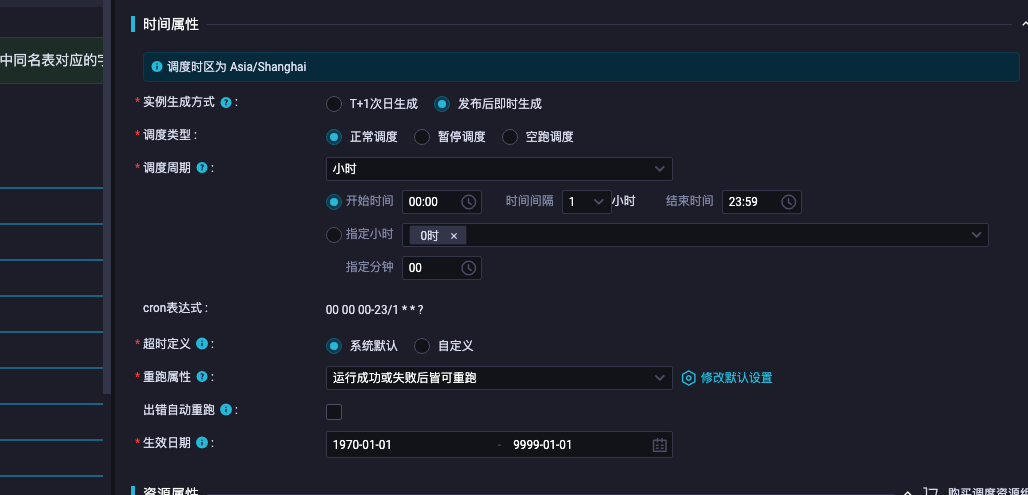Expand 时间间隔 dropdown
The height and width of the screenshot is (495, 1028).
586,202
